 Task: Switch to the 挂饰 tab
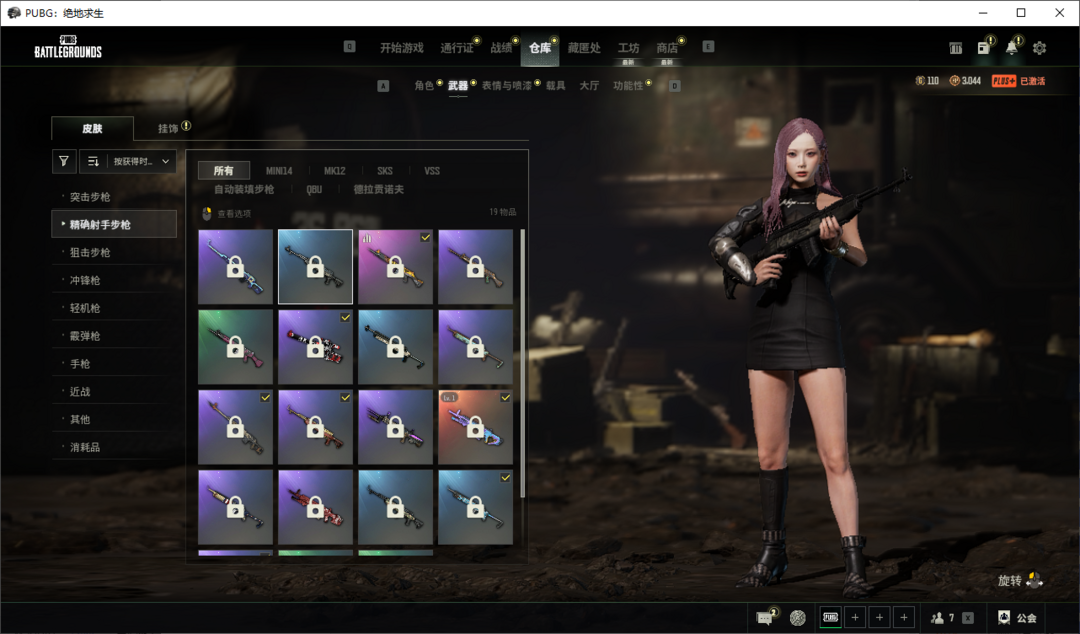pos(168,128)
